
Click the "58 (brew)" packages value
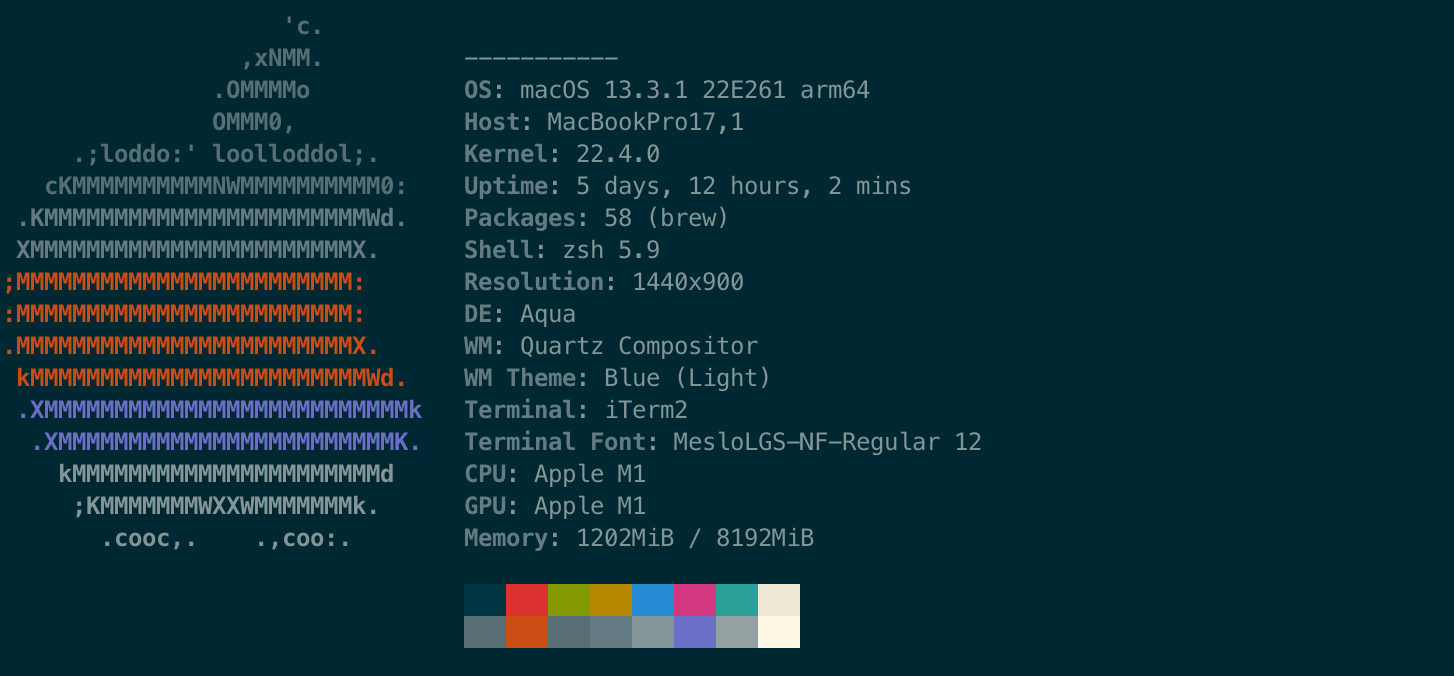point(666,219)
